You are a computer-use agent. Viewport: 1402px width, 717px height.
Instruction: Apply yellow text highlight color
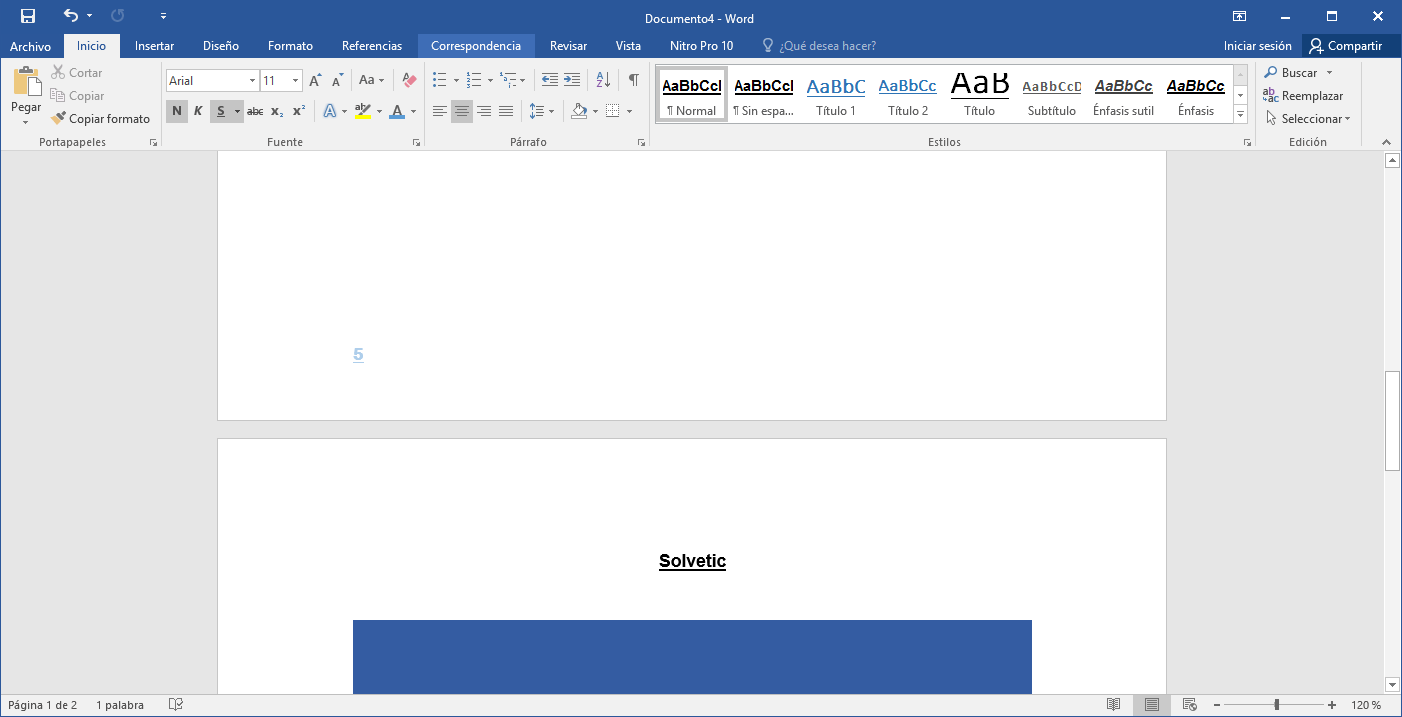pyautogui.click(x=362, y=111)
